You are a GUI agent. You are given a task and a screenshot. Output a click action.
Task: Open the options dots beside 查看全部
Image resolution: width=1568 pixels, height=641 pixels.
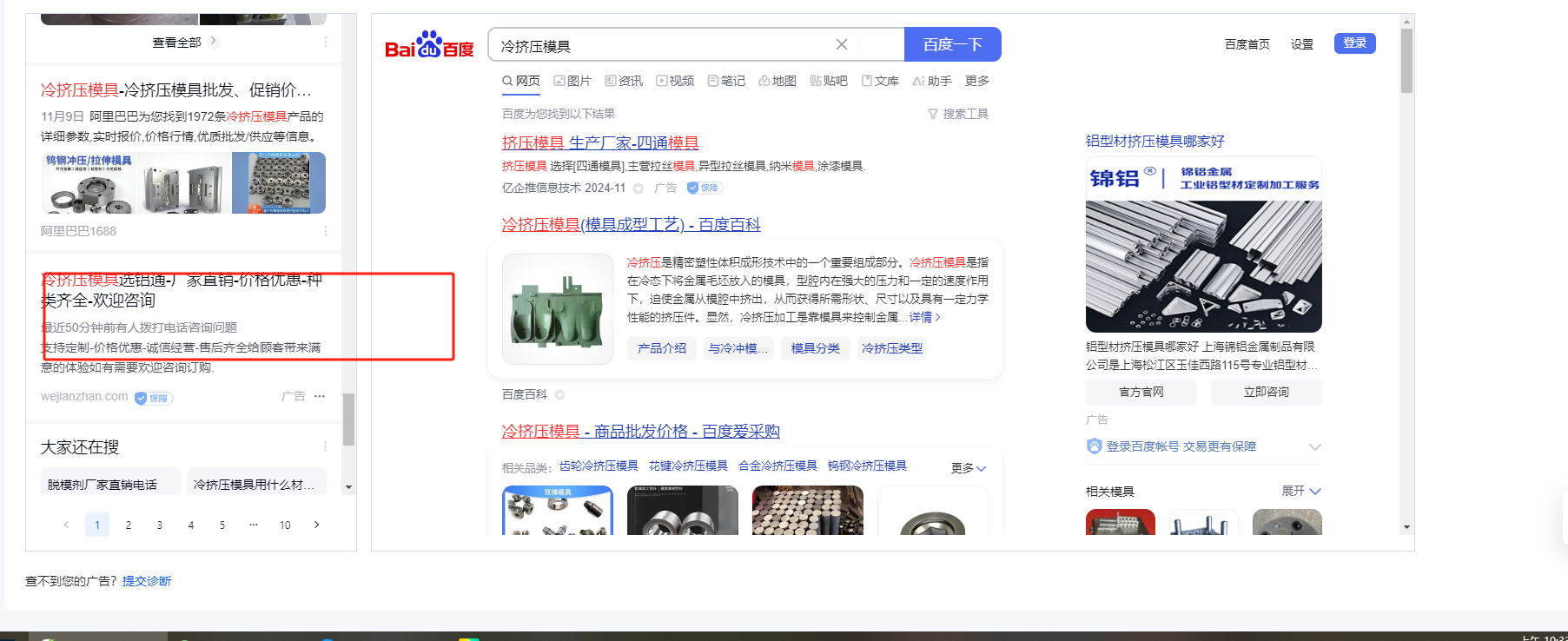(326, 42)
